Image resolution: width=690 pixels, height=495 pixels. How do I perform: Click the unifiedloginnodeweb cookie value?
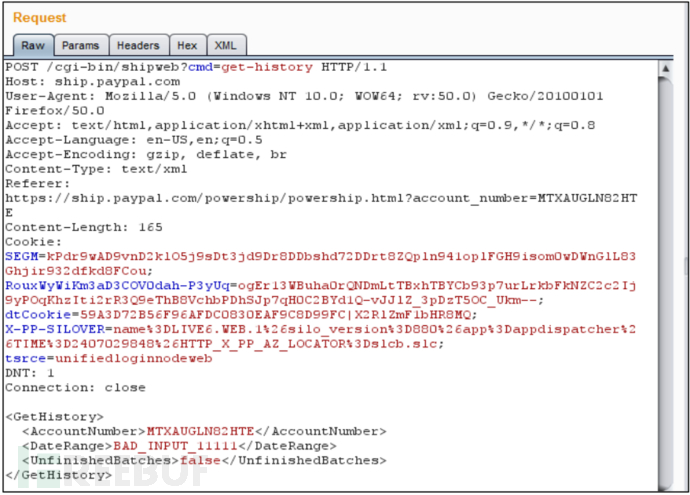click(x=134, y=359)
